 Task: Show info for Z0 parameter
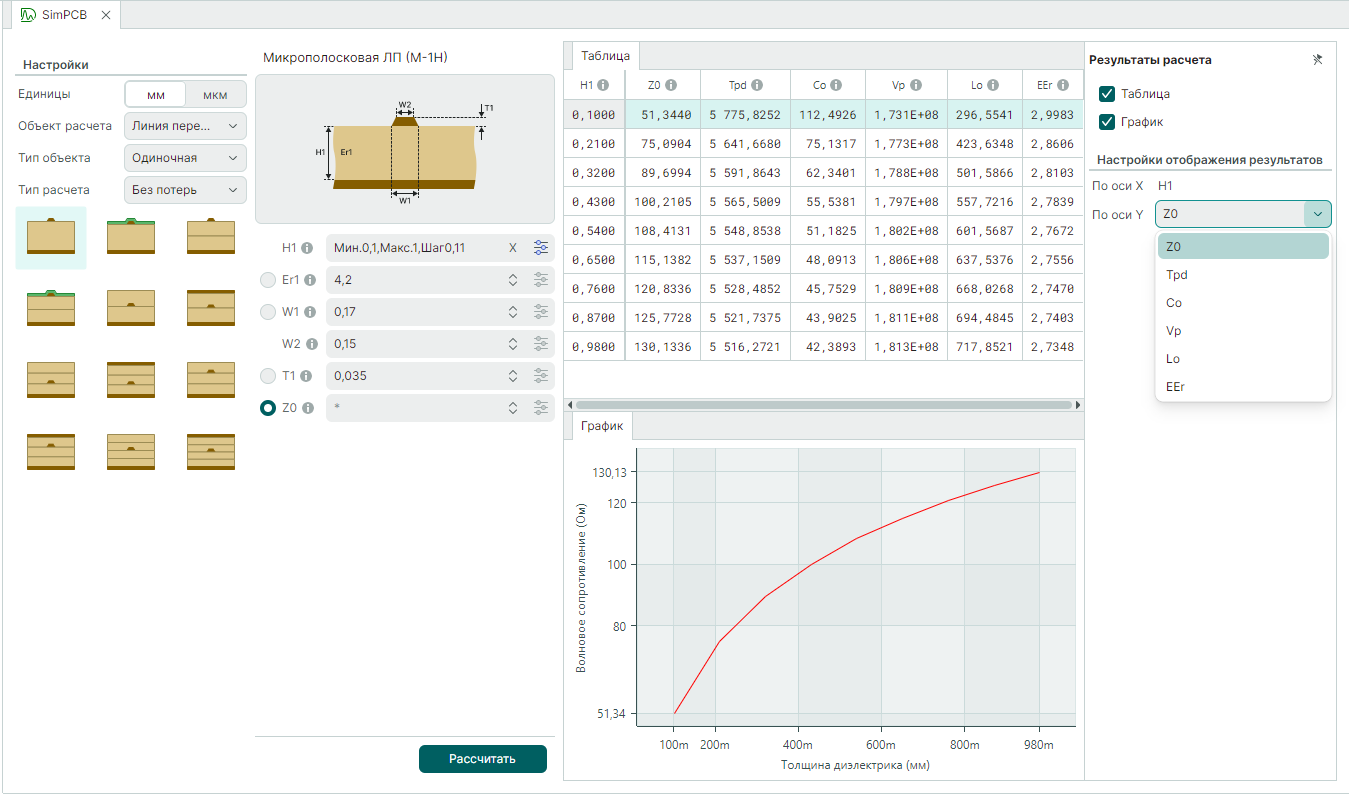point(308,408)
